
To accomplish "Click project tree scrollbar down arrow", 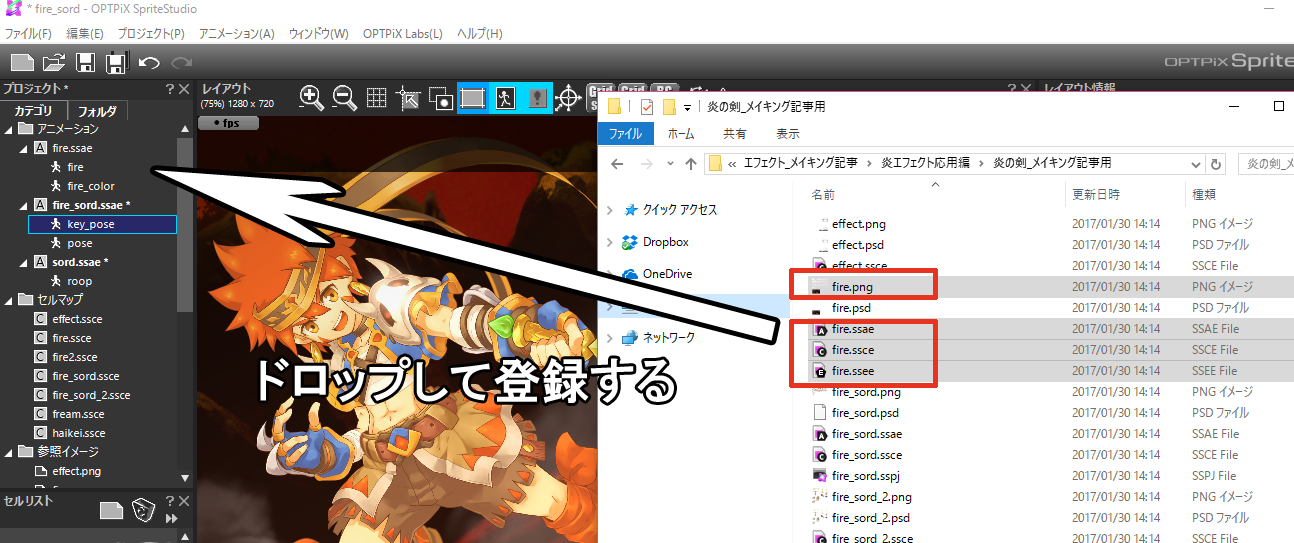I will pyautogui.click(x=185, y=478).
